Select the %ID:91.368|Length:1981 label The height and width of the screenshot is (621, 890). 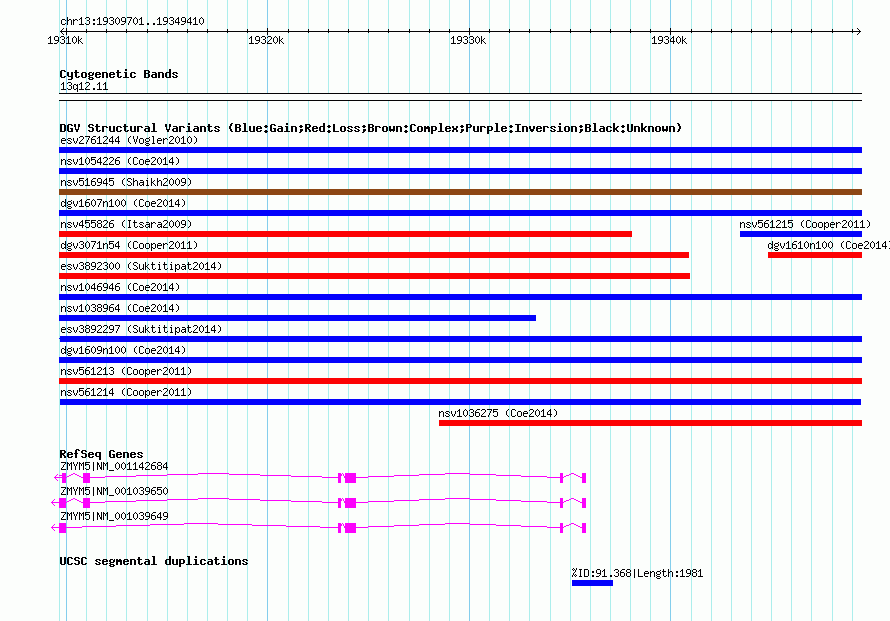point(637,573)
